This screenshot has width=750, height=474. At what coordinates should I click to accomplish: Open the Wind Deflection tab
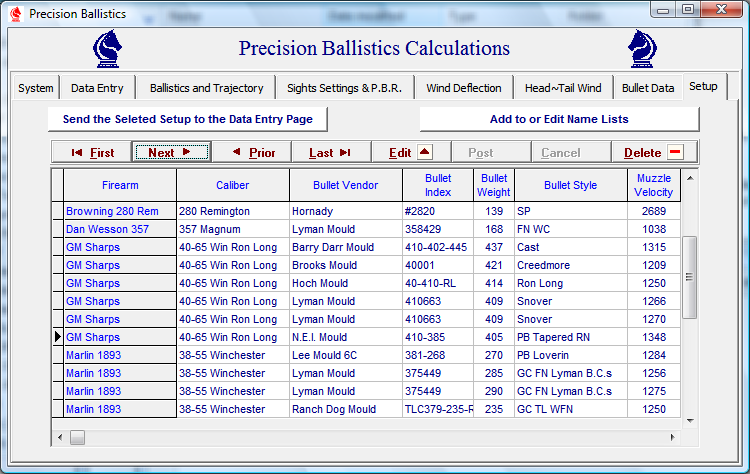[x=464, y=88]
